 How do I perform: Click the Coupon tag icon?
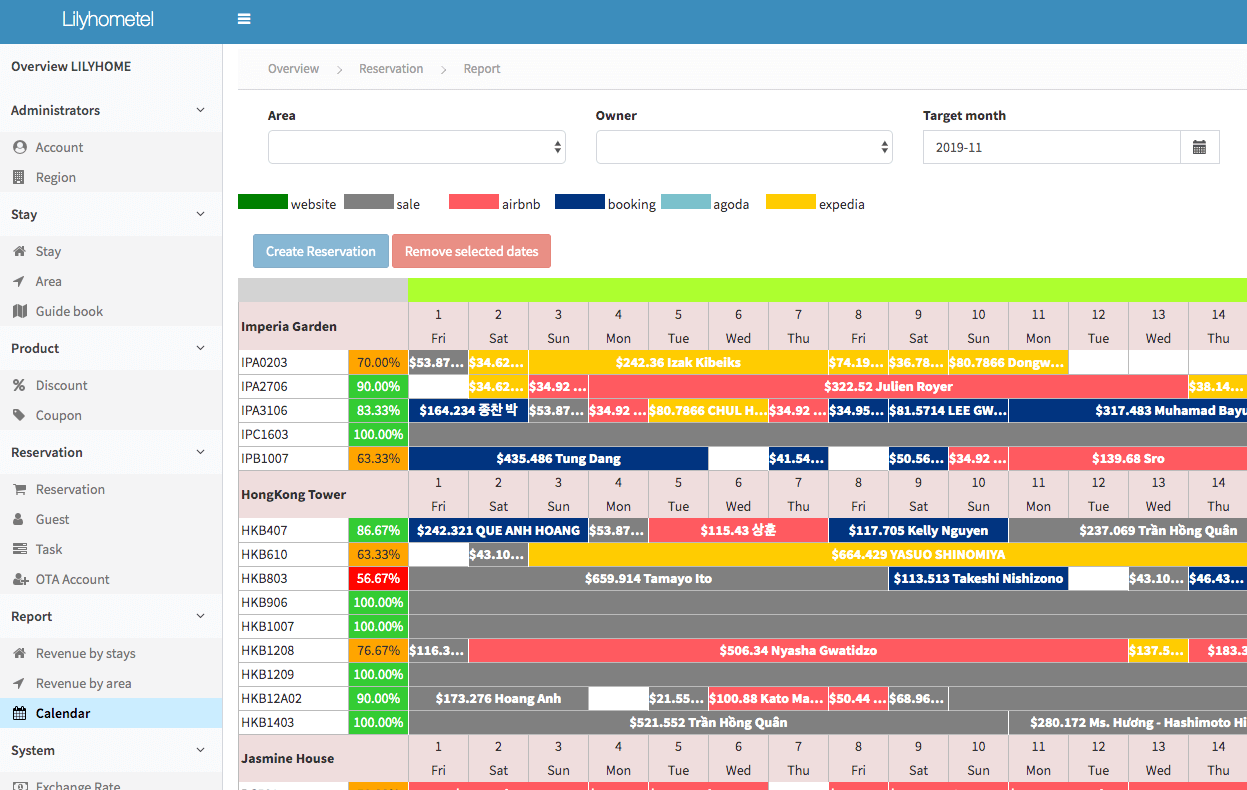20,415
